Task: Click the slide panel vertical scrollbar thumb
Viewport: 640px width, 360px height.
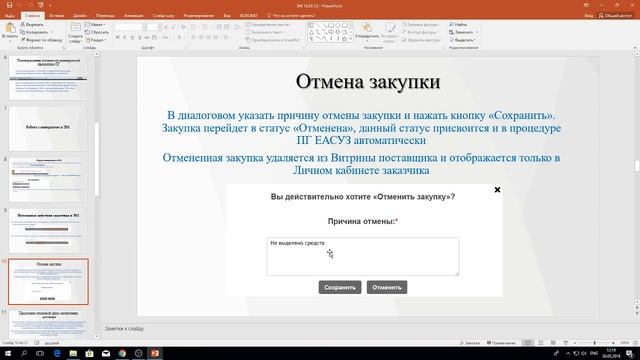Action: [x=97, y=159]
